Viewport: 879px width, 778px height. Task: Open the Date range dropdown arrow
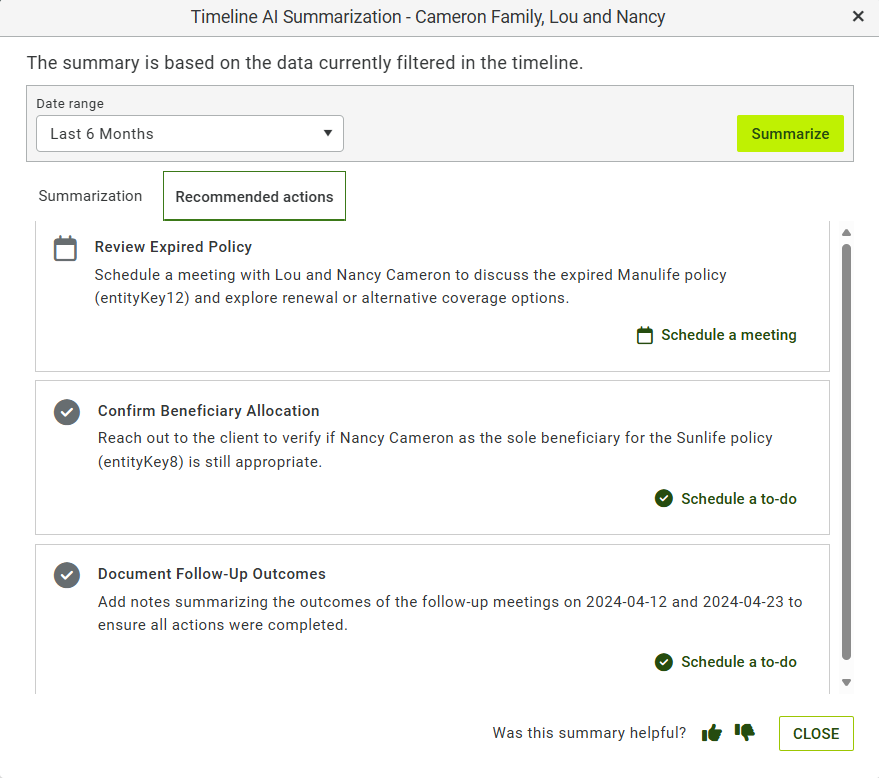(328, 133)
